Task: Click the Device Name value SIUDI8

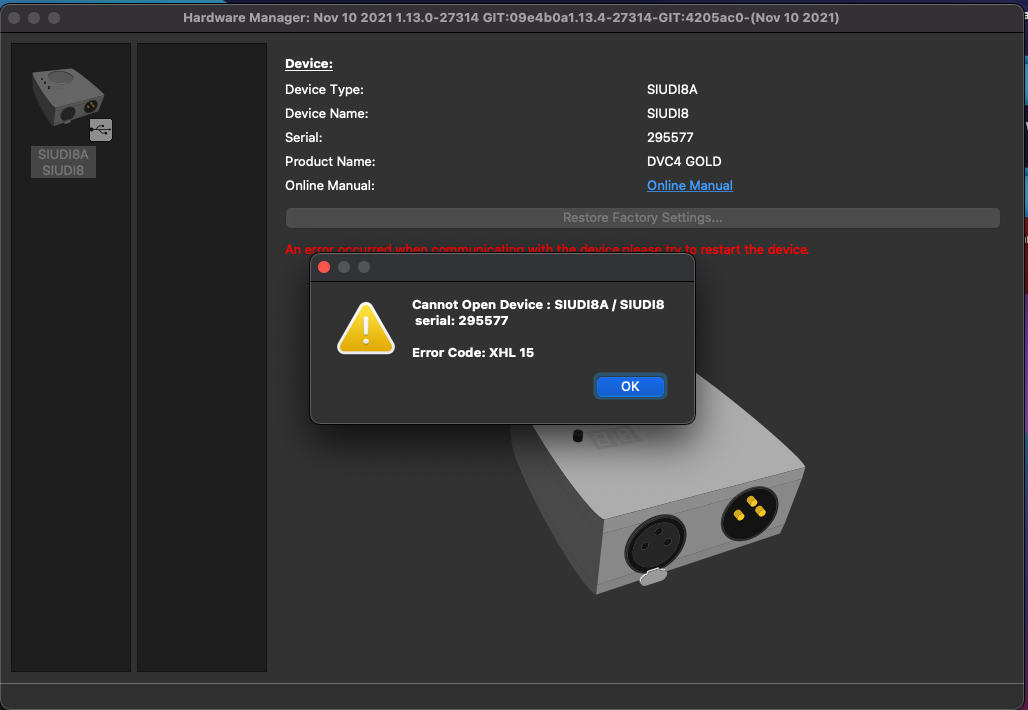Action: click(667, 113)
